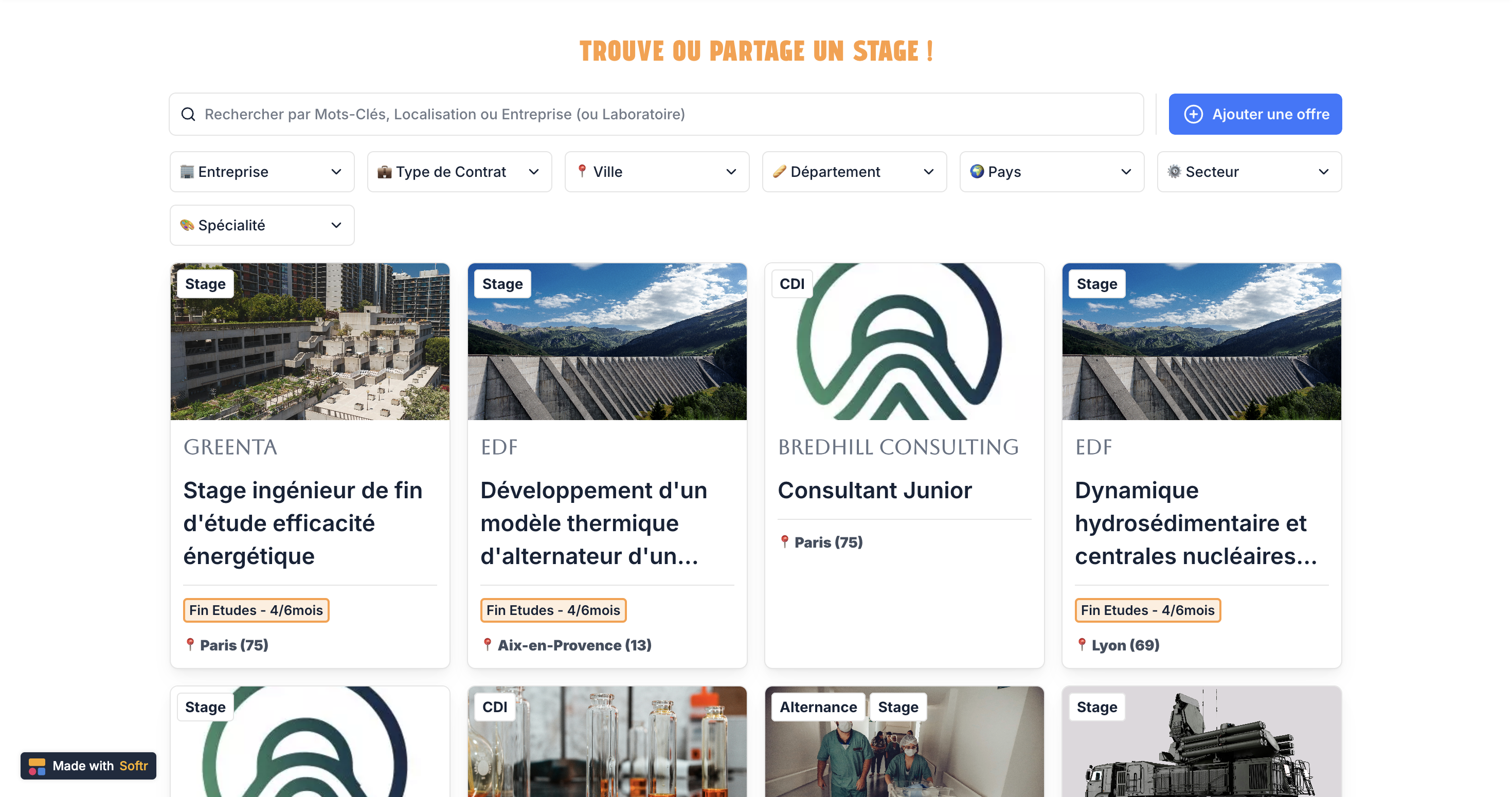Click the Softr logo icon

37,766
